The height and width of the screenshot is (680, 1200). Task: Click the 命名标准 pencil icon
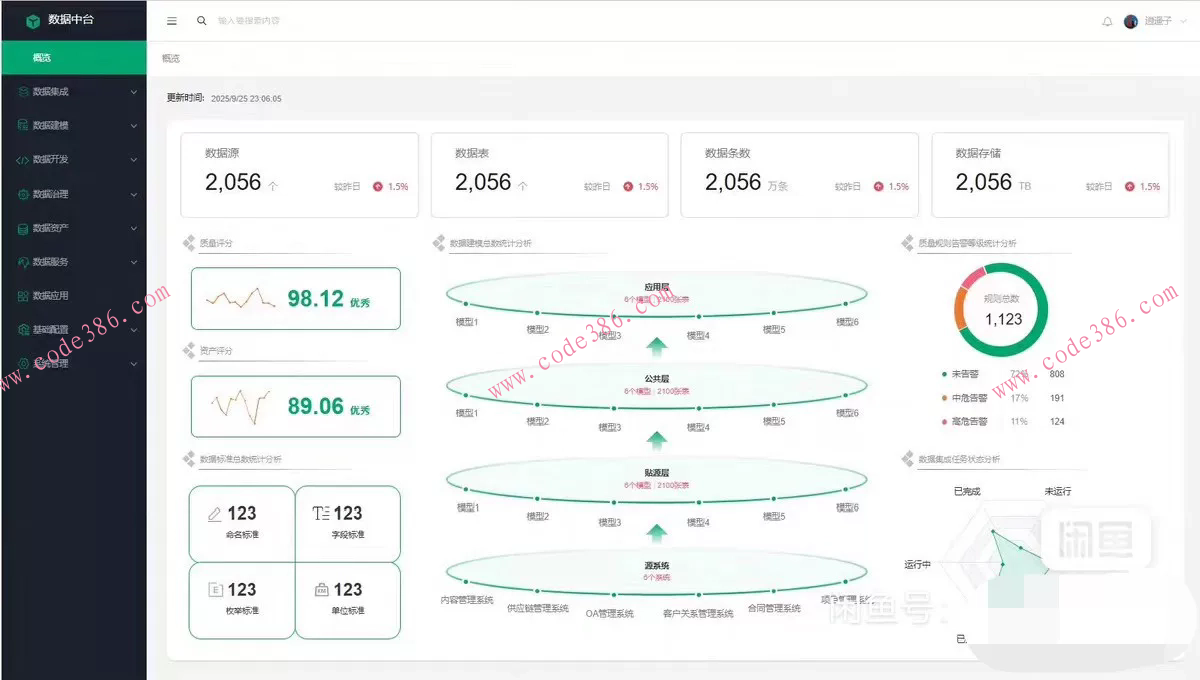tap(215, 514)
